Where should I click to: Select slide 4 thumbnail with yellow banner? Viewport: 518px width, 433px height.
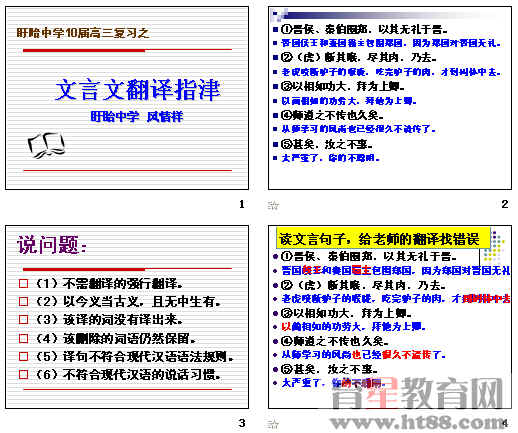(x=390, y=317)
